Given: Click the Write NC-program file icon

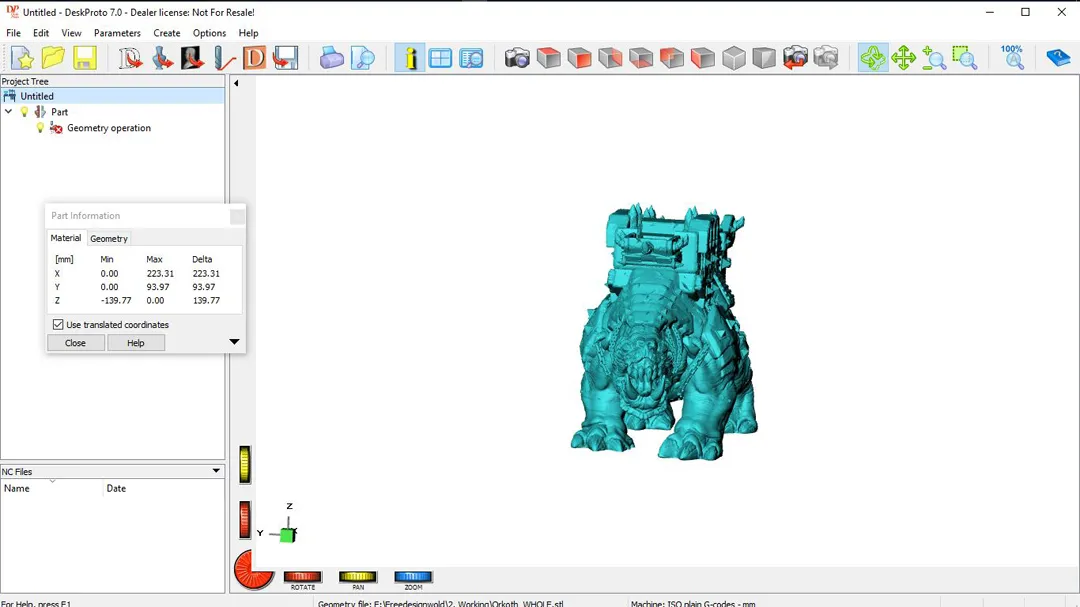Looking at the screenshot, I should (x=285, y=58).
